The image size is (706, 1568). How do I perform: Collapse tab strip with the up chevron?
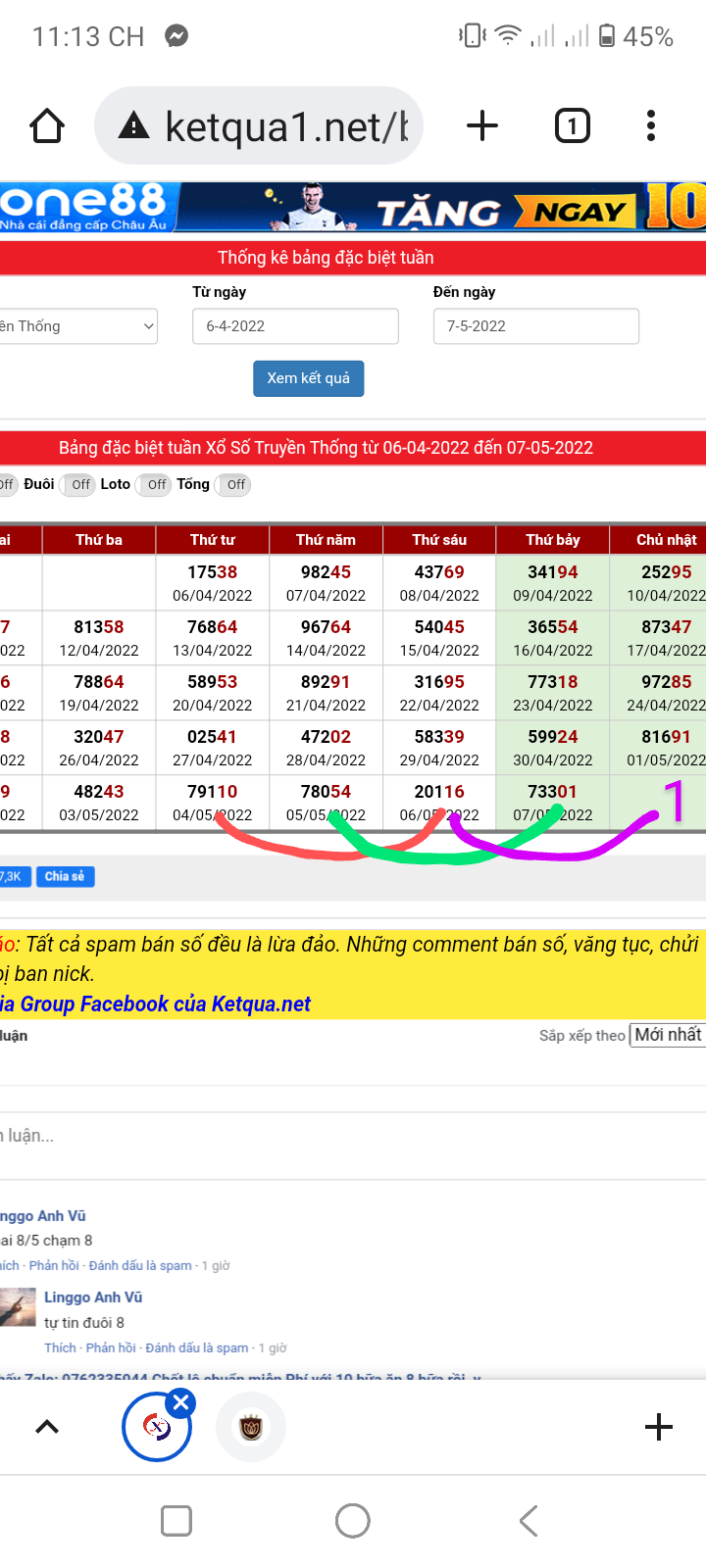(x=47, y=1427)
